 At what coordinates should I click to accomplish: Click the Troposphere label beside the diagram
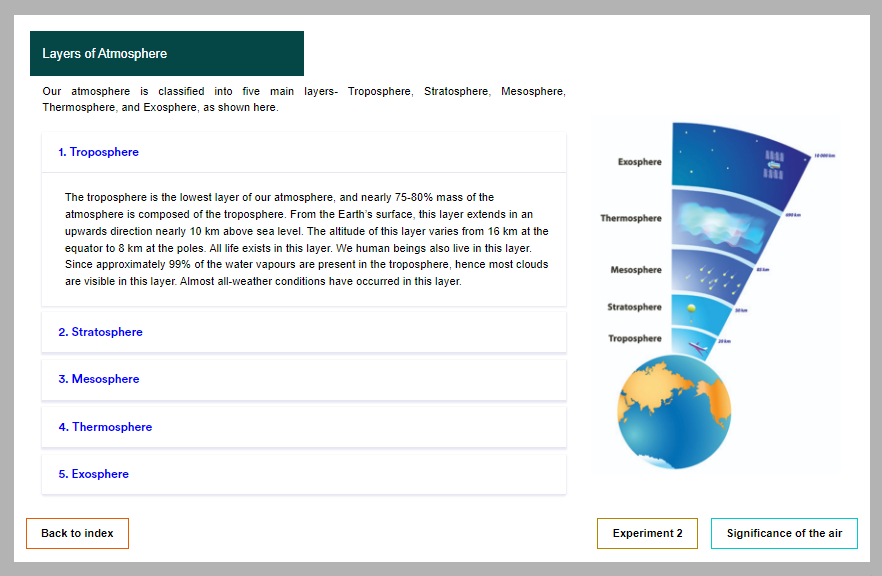point(634,339)
